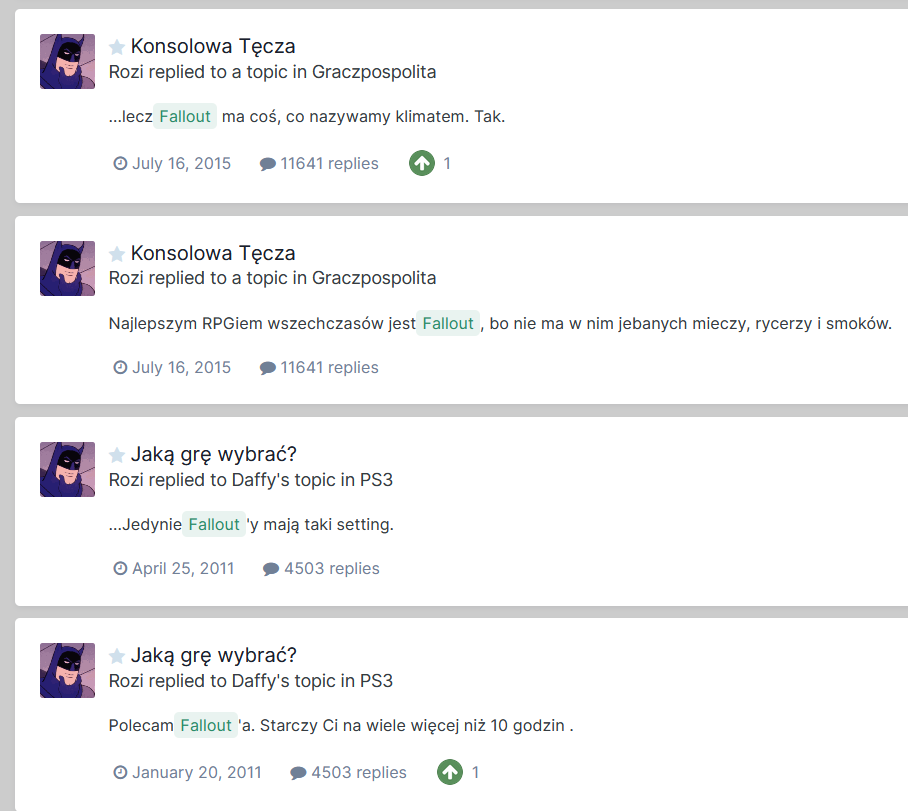Open the Jaką grę wybrać? title dated January 20, 2011
Image resolution: width=908 pixels, height=811 pixels.
tap(214, 655)
